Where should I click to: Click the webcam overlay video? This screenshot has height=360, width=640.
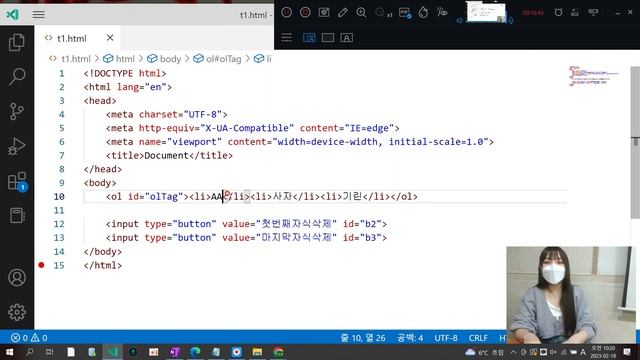571,295
